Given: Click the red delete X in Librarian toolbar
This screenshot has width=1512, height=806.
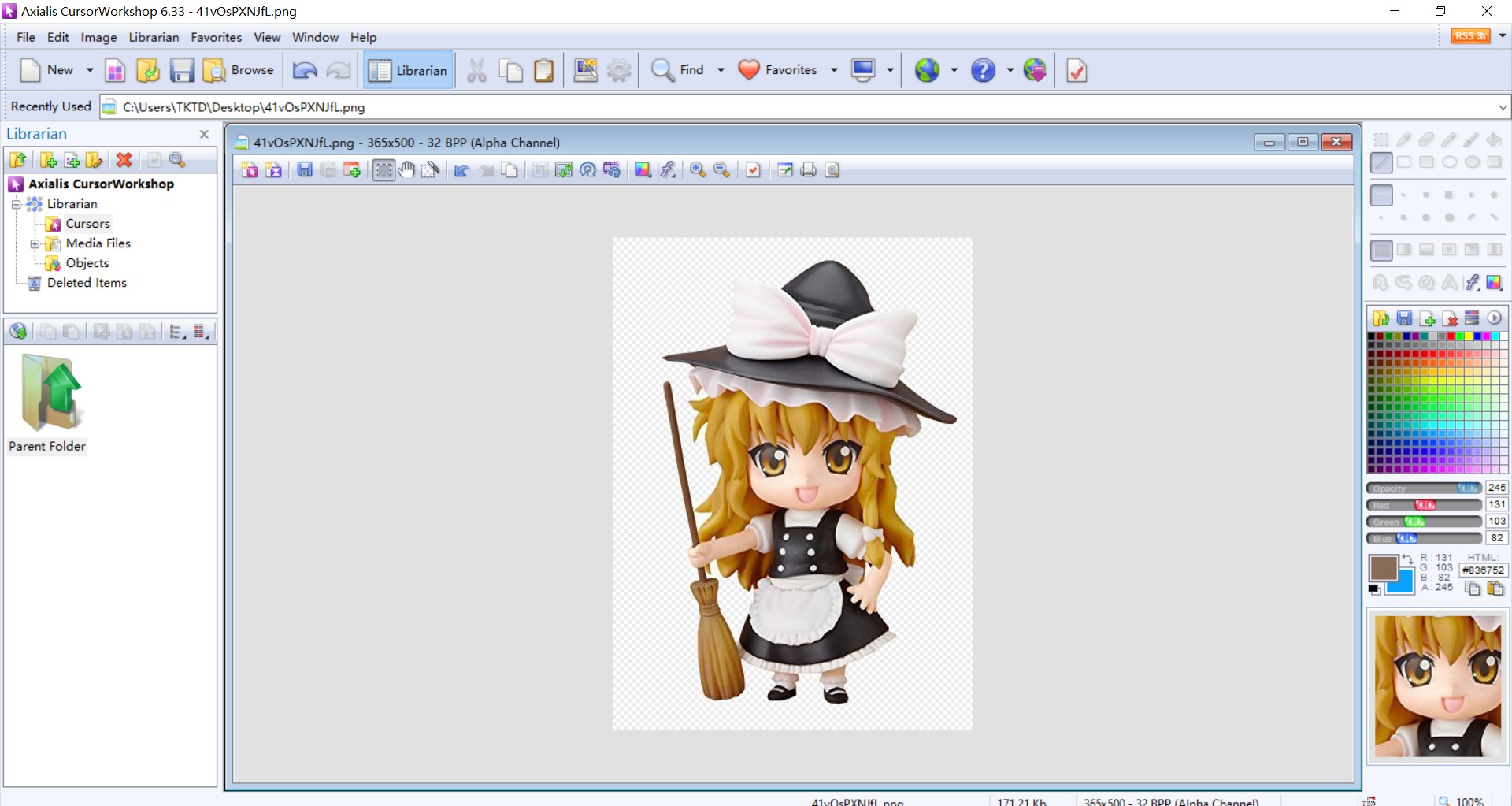Looking at the screenshot, I should click(124, 160).
